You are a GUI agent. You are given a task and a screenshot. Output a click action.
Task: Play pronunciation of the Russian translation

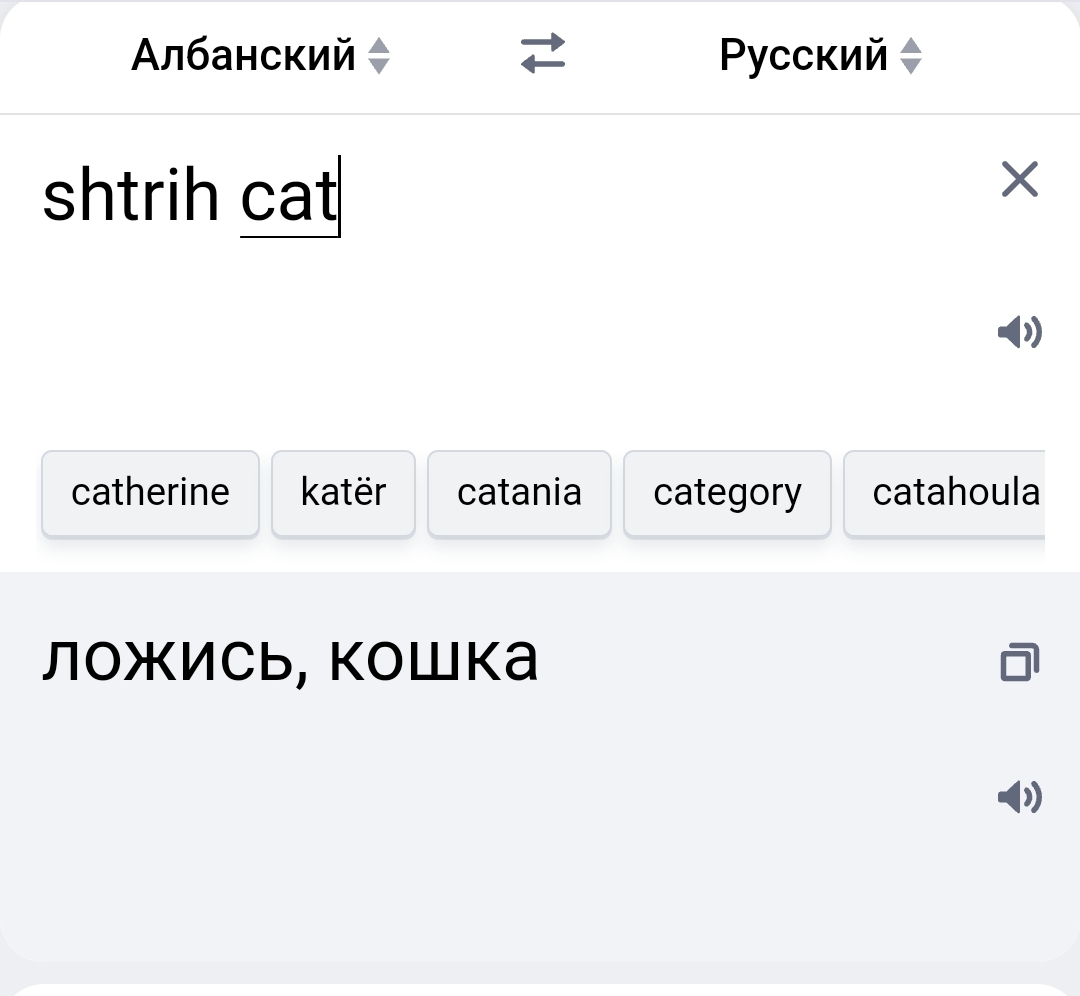coord(1019,797)
